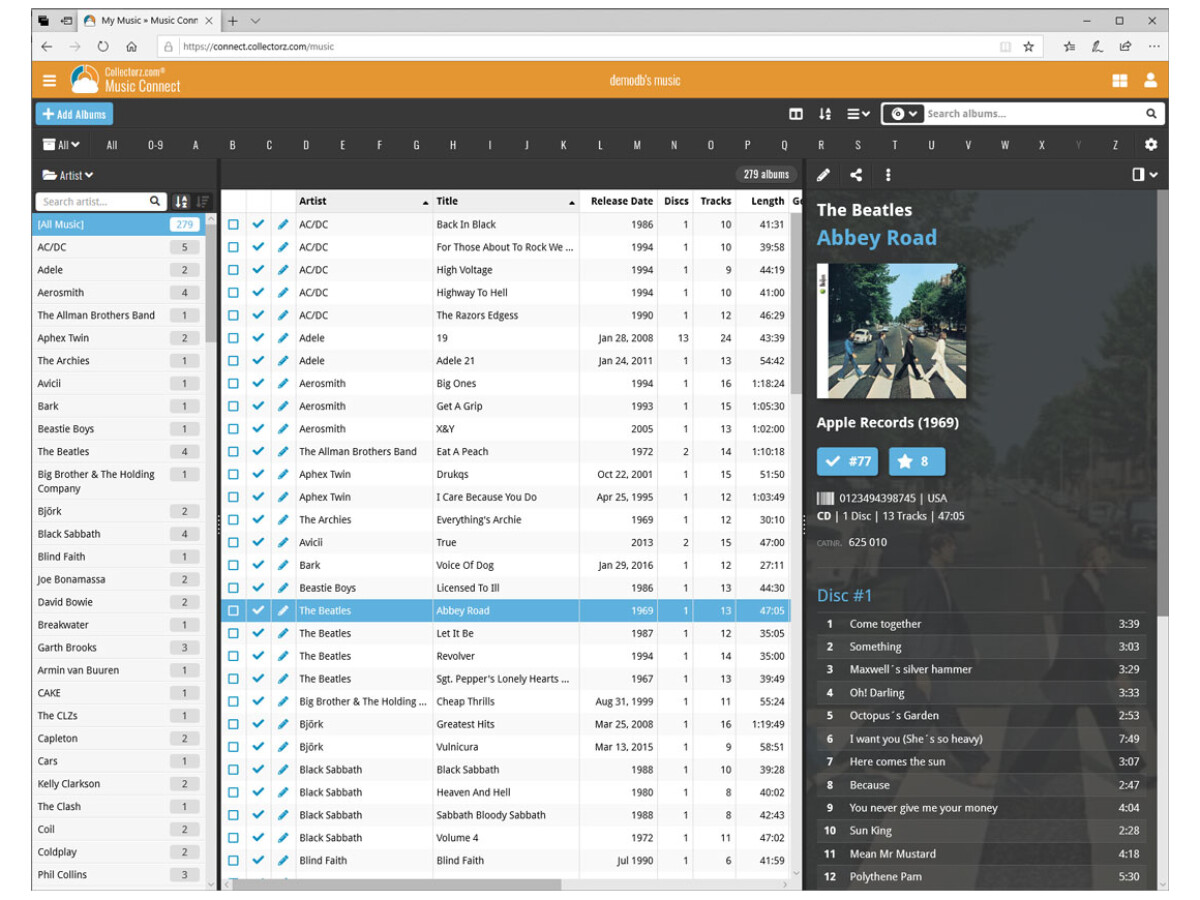Filter albums by letter B
Screen dimensions: 1200x900
click(232, 145)
